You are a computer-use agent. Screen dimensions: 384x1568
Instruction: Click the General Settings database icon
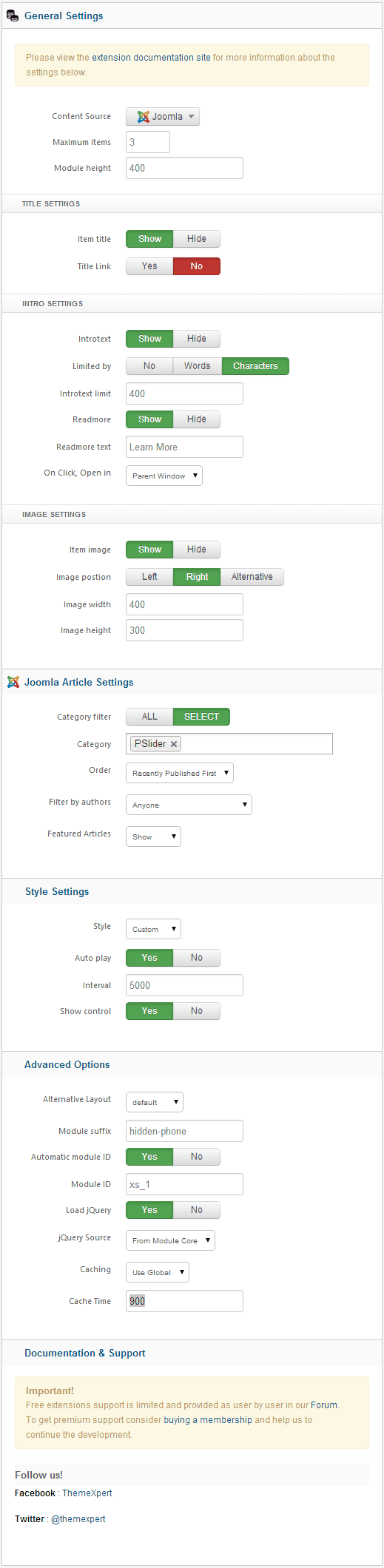[13, 16]
